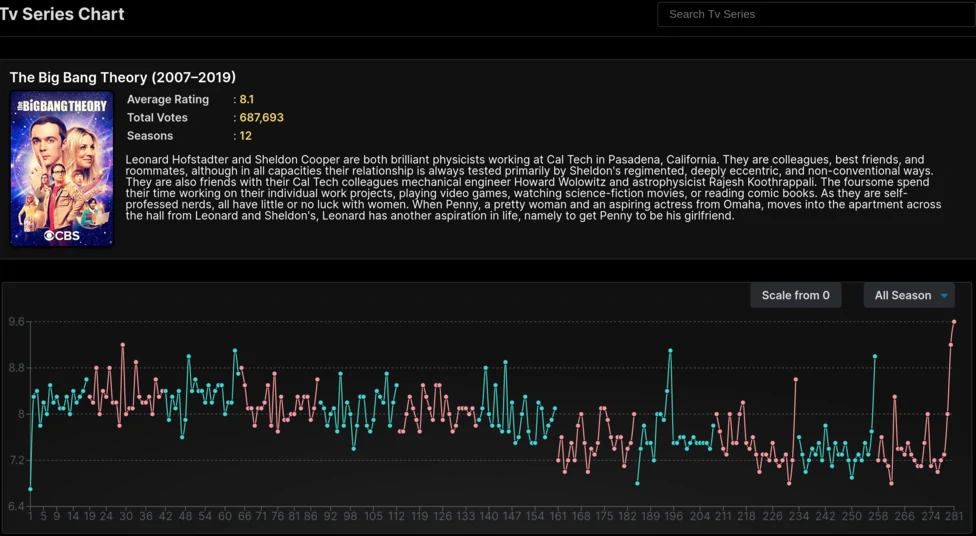
Task: Click the 8.1 average rating value
Action: point(246,100)
